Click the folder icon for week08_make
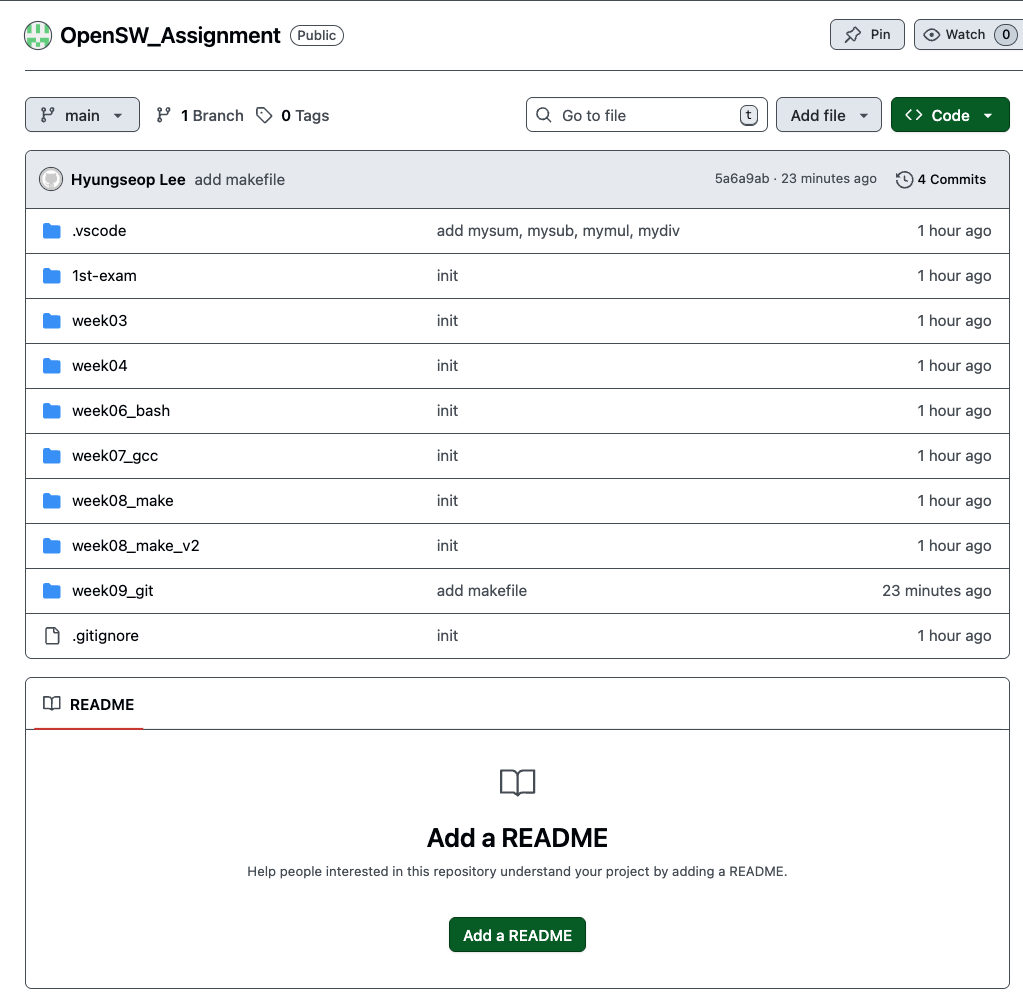The height and width of the screenshot is (998, 1023). (x=52, y=501)
